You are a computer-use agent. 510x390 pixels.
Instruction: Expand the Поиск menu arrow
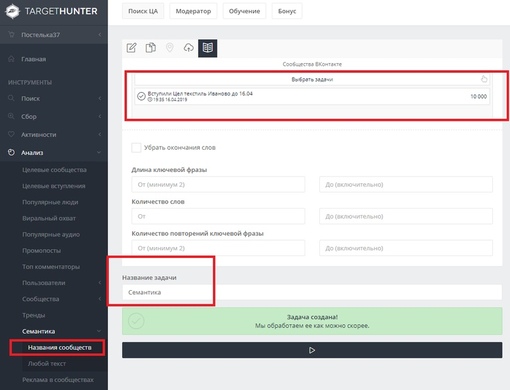(99, 98)
